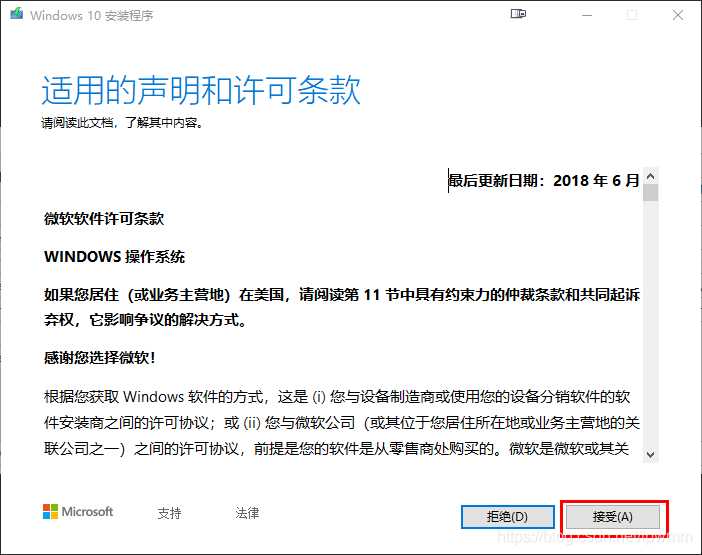The height and width of the screenshot is (555, 702).
Task: Click the license terms scrollbar thumb
Action: point(651,193)
